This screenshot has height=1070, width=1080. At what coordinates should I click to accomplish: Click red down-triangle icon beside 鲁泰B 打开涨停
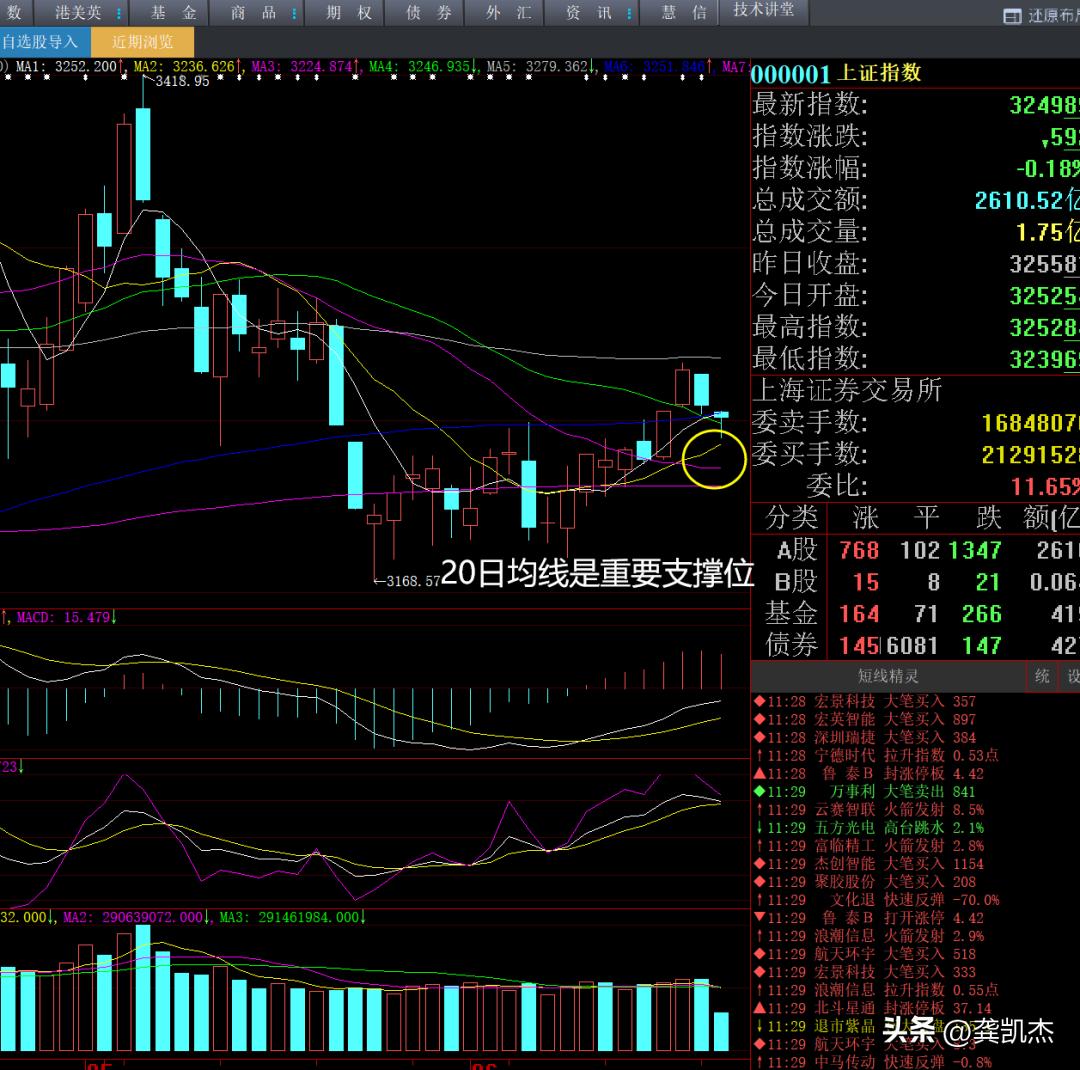[758, 918]
